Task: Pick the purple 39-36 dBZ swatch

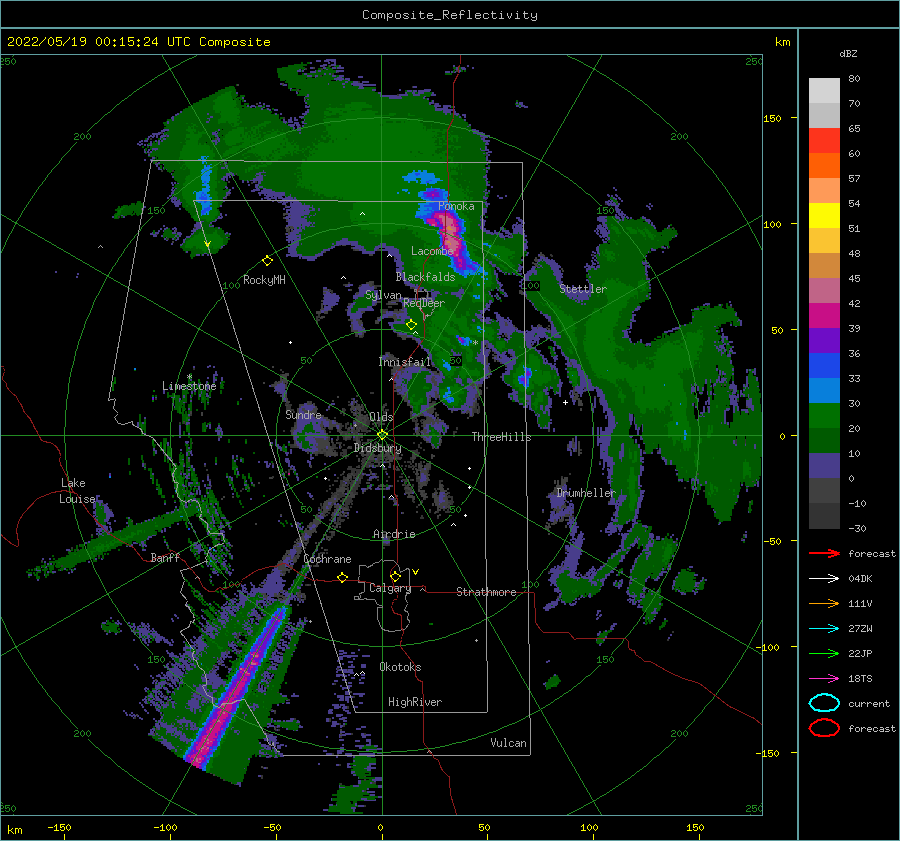Action: tap(824, 341)
